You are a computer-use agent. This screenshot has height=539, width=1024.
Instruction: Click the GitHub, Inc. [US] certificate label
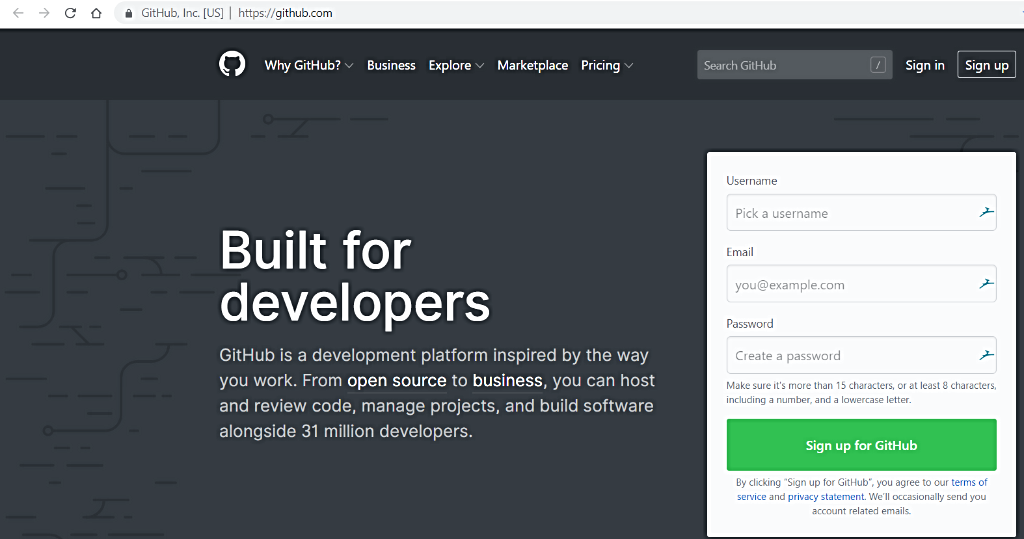click(182, 13)
